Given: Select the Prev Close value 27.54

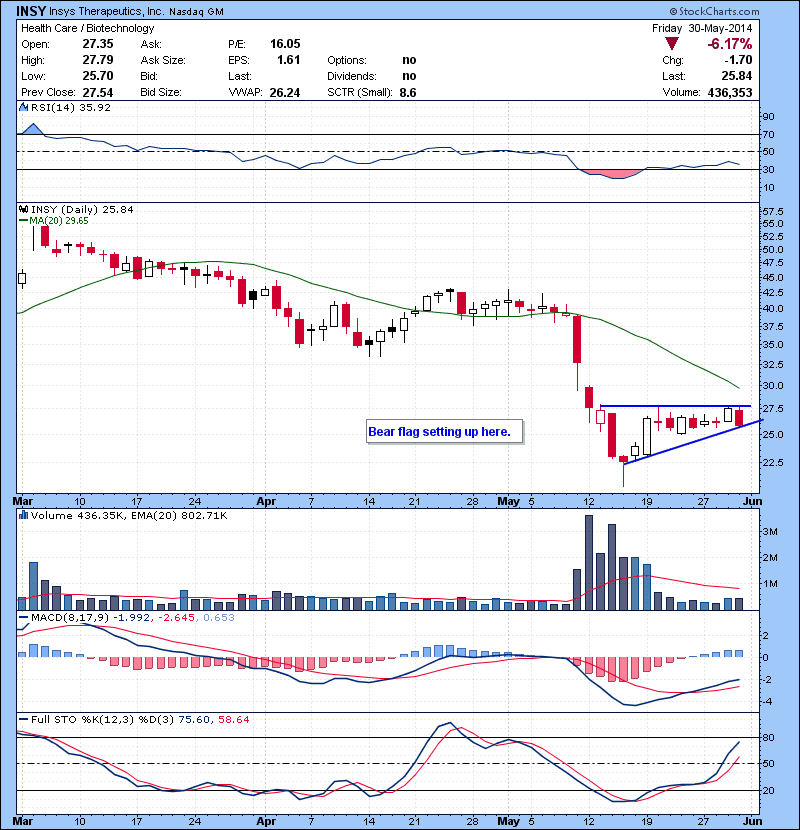Looking at the screenshot, I should pos(98,93).
